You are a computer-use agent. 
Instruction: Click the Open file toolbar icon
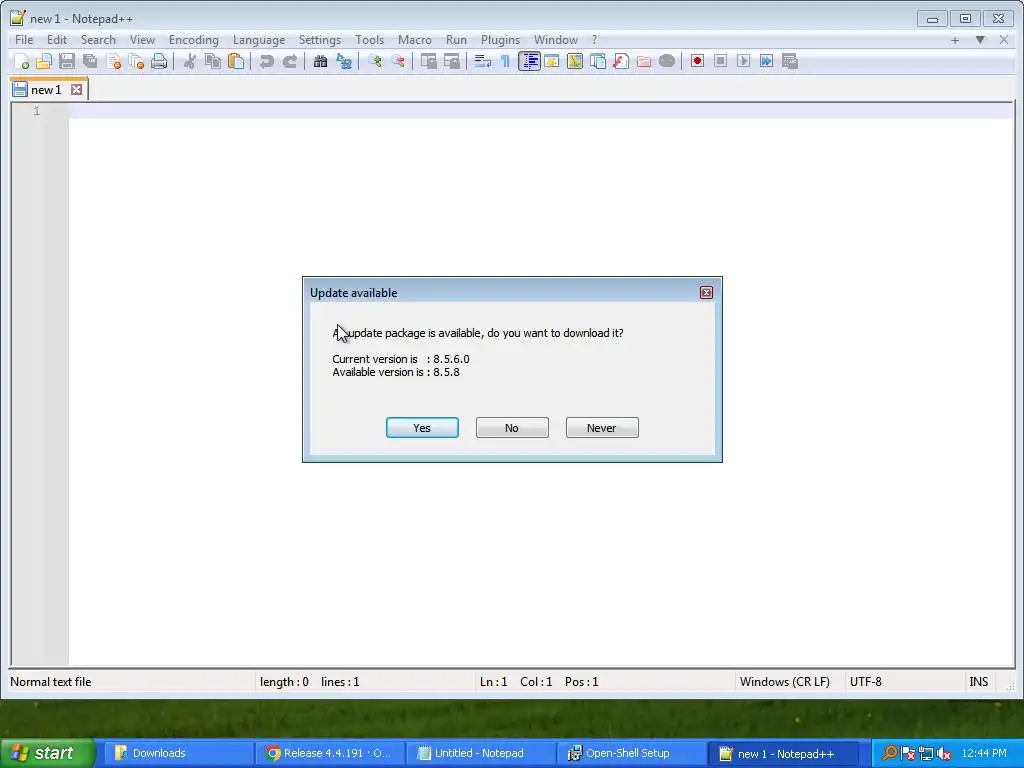click(44, 61)
